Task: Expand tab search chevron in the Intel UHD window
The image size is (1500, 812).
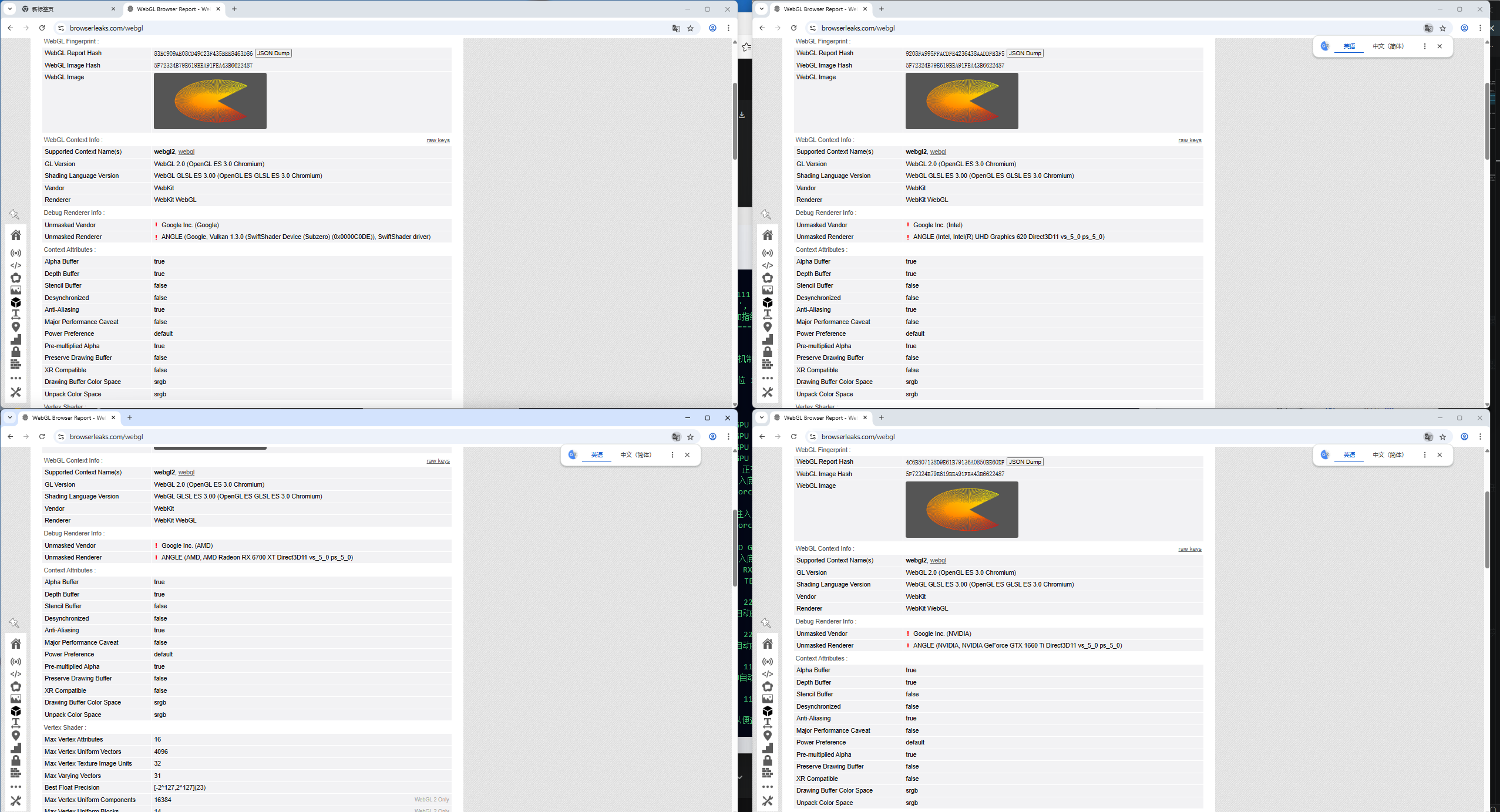Action: tap(762, 9)
